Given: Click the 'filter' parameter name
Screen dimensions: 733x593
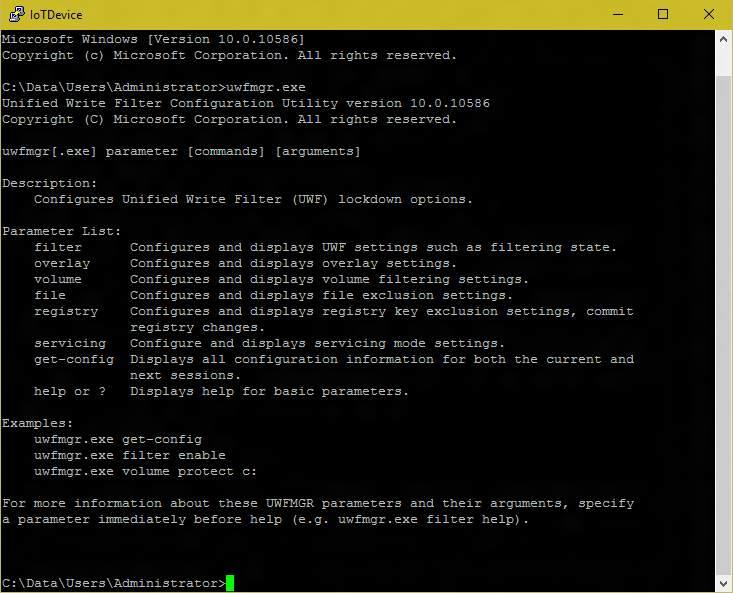Looking at the screenshot, I should tap(58, 247).
